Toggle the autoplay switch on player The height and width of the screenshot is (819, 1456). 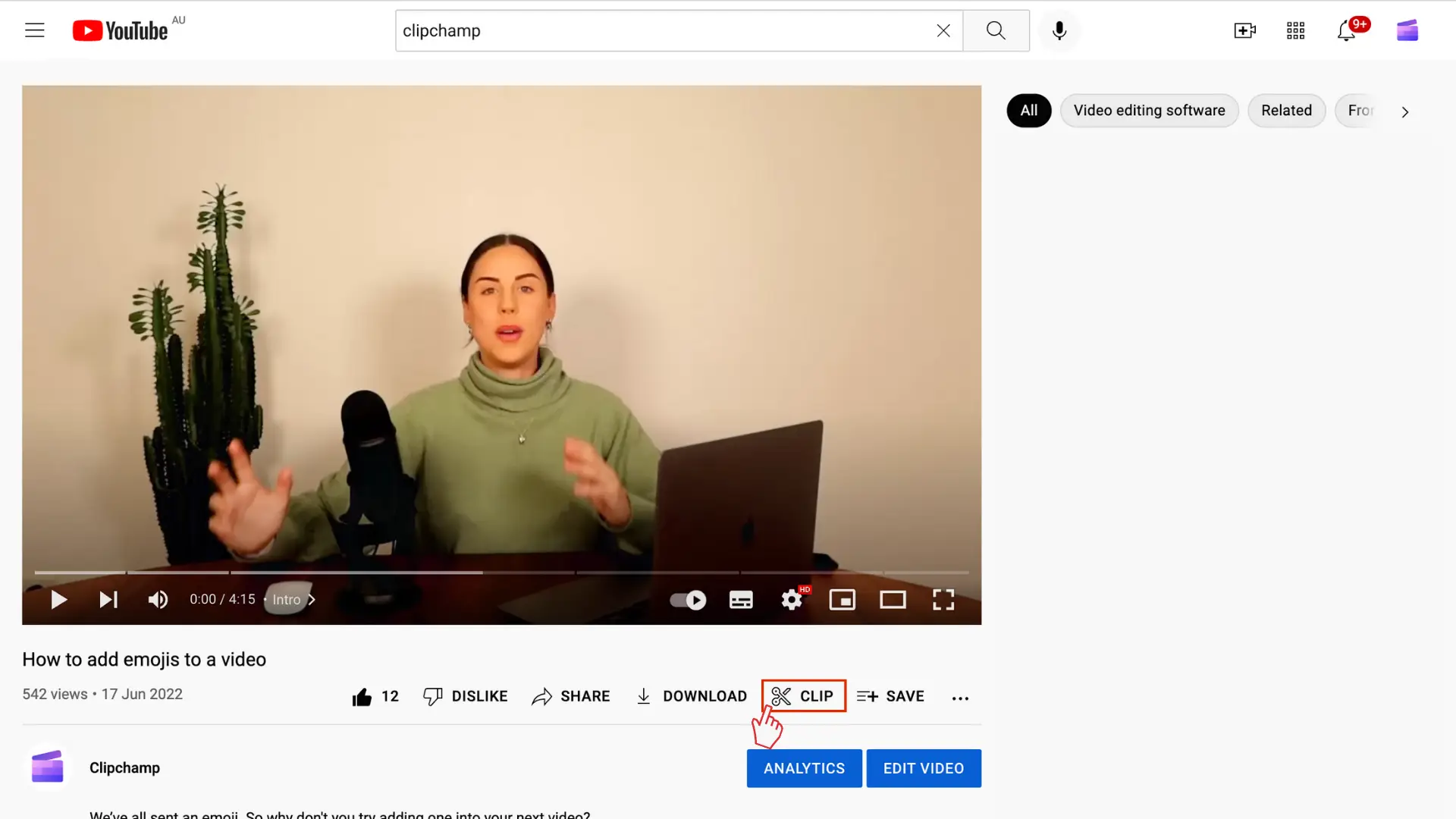click(689, 599)
